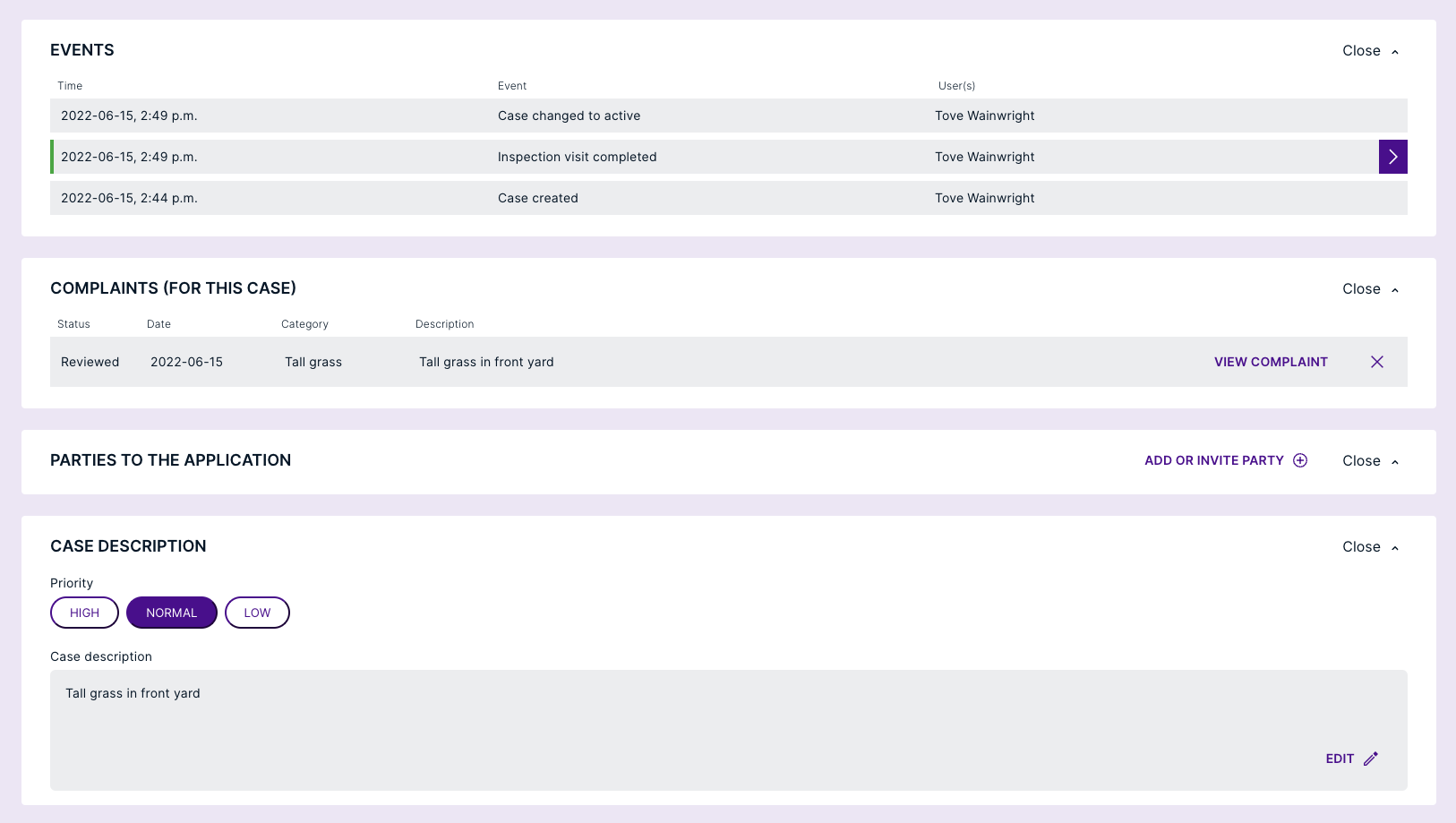Click the chevron beside Case Description Close

click(x=1394, y=546)
